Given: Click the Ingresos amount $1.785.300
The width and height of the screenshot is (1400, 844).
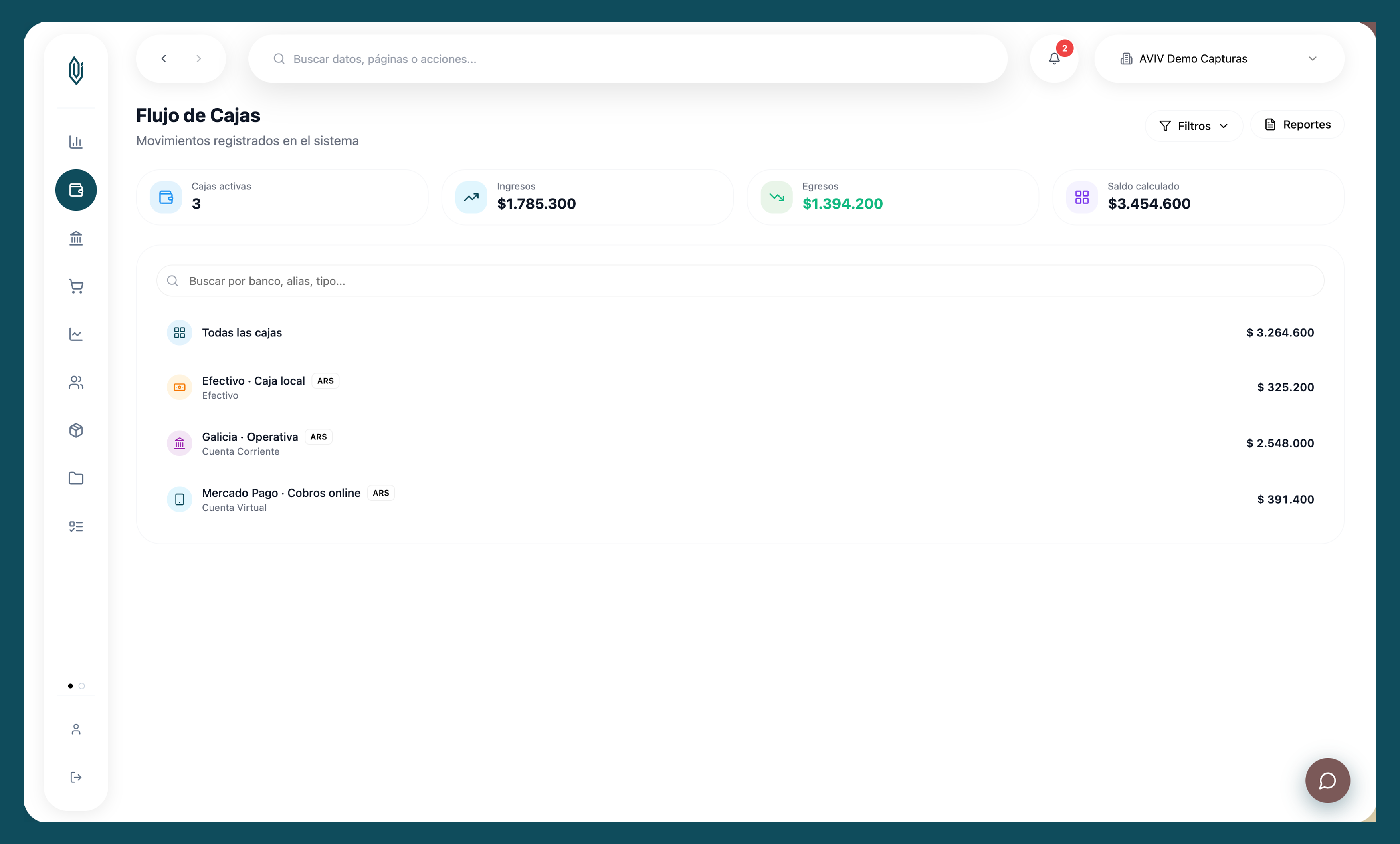Looking at the screenshot, I should (536, 204).
